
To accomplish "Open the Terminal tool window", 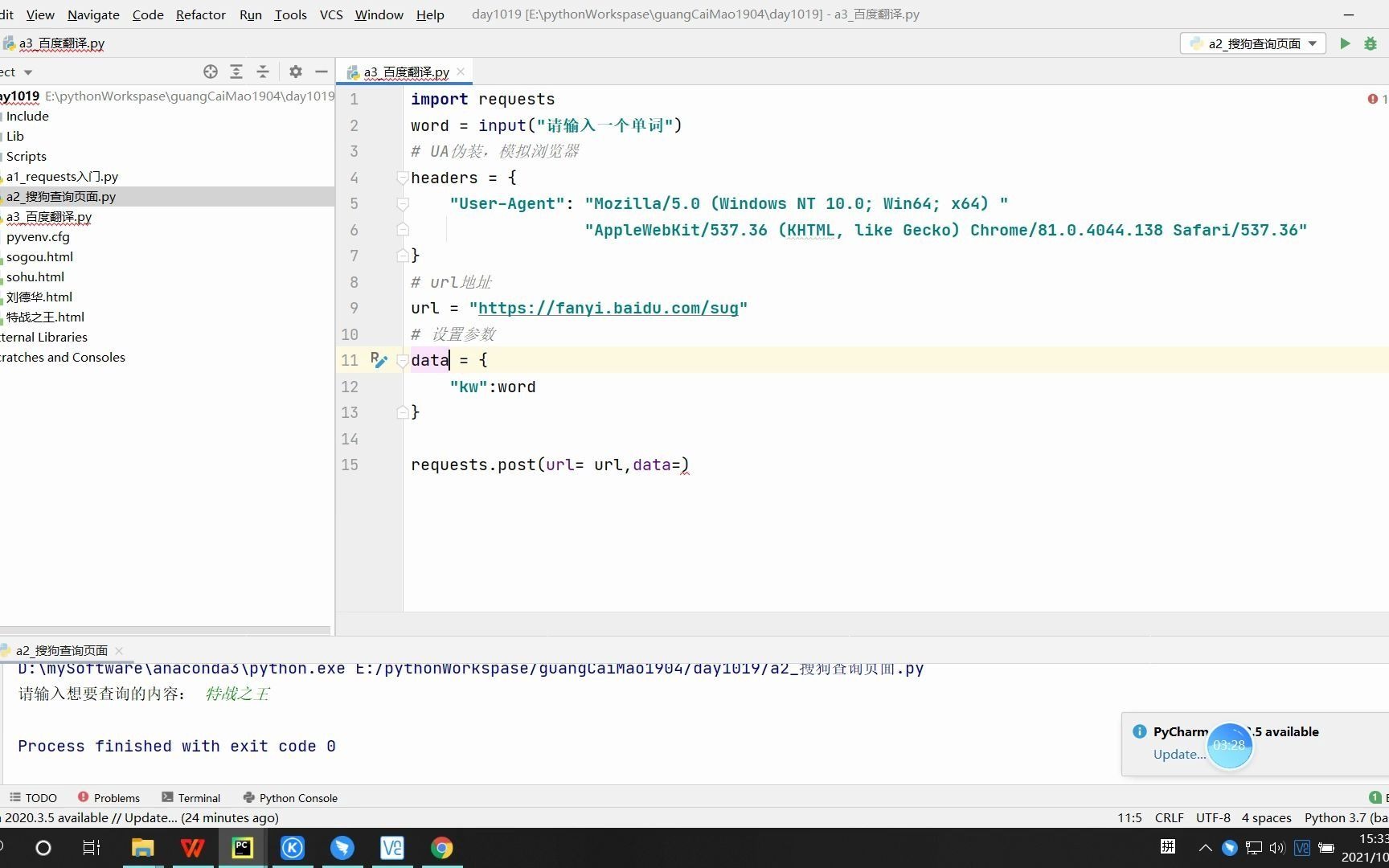I will (191, 797).
